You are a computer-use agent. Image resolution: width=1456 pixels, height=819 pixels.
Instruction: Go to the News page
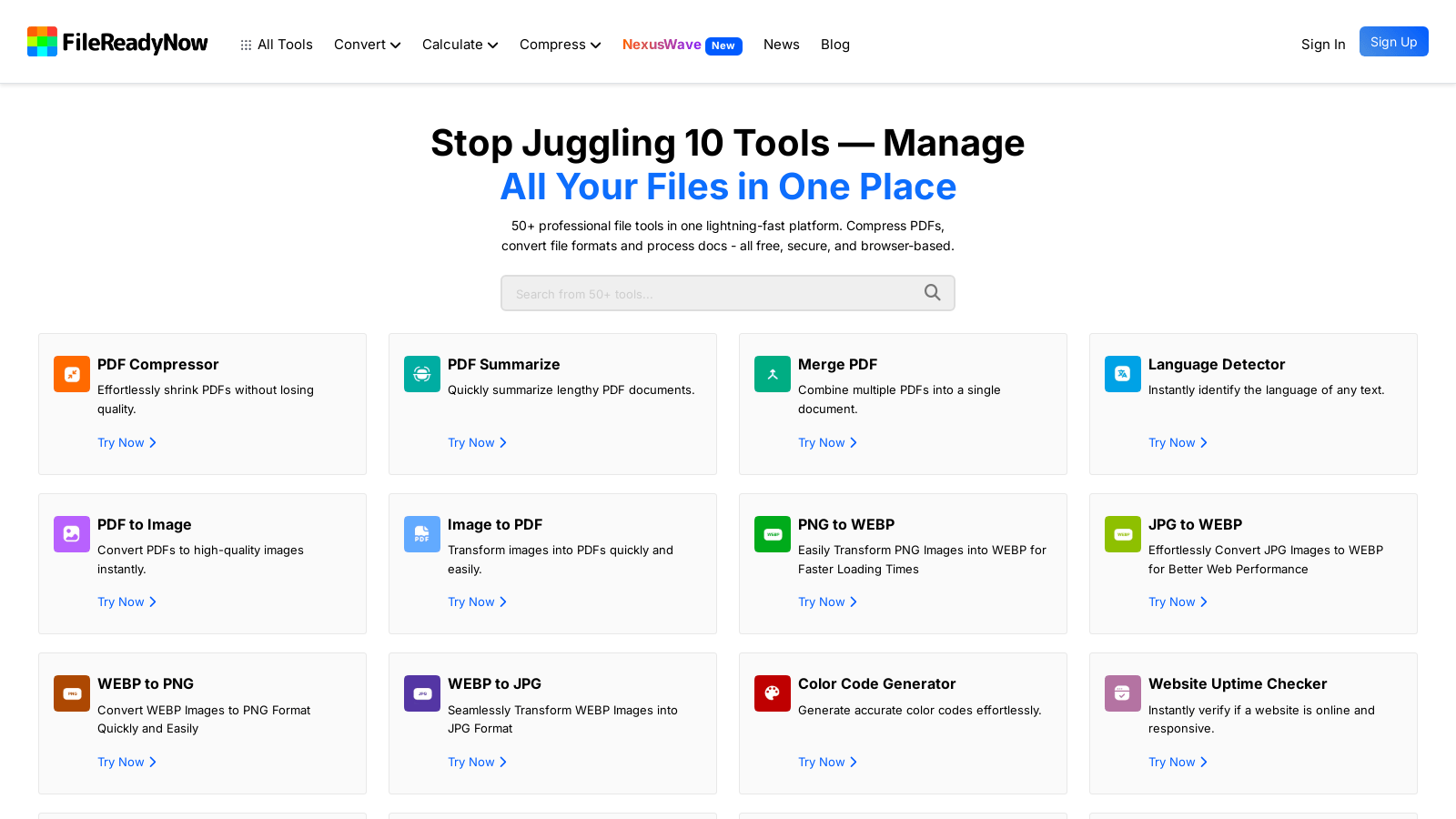pyautogui.click(x=781, y=45)
